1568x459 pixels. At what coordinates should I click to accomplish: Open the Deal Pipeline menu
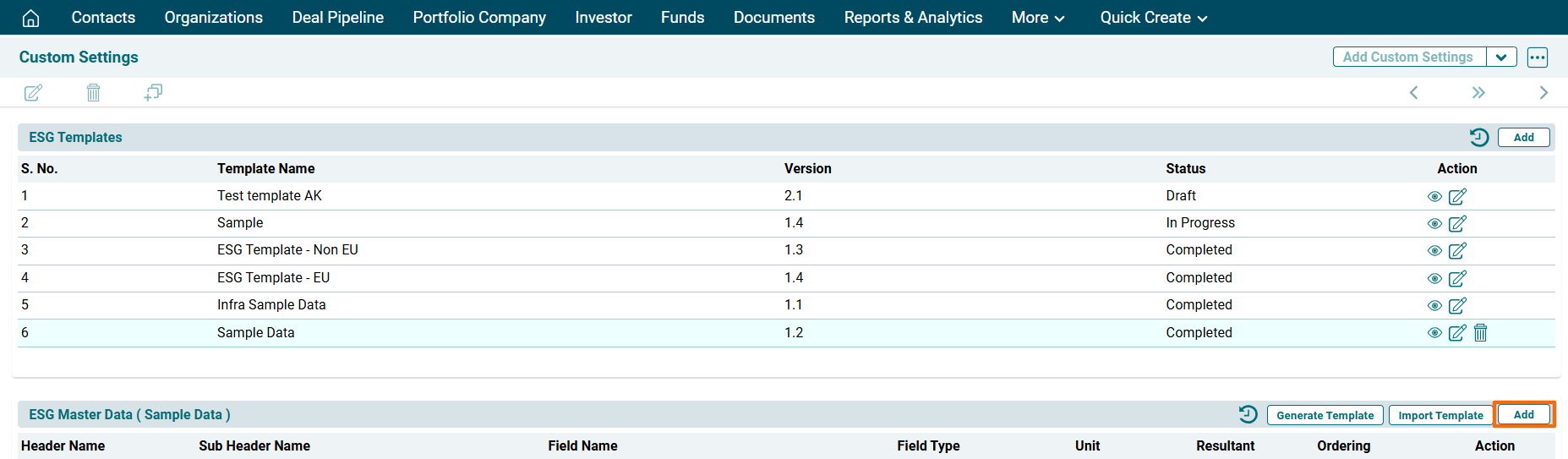click(337, 18)
